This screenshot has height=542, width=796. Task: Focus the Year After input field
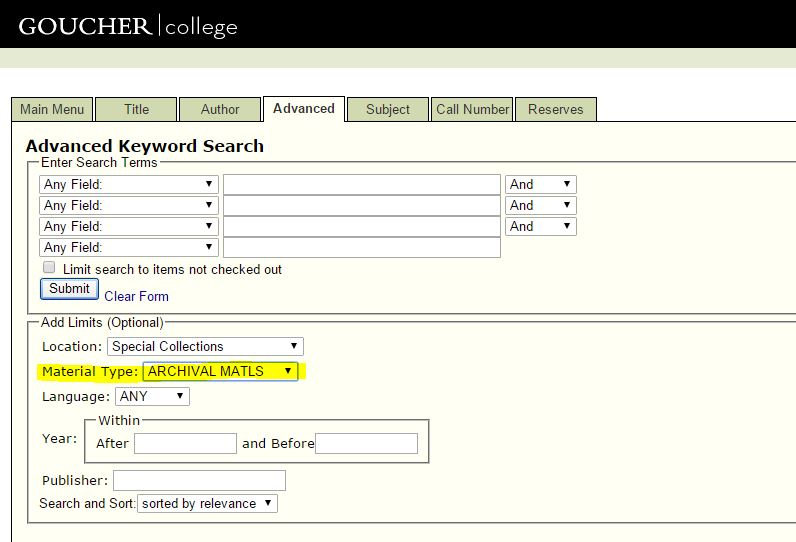185,443
